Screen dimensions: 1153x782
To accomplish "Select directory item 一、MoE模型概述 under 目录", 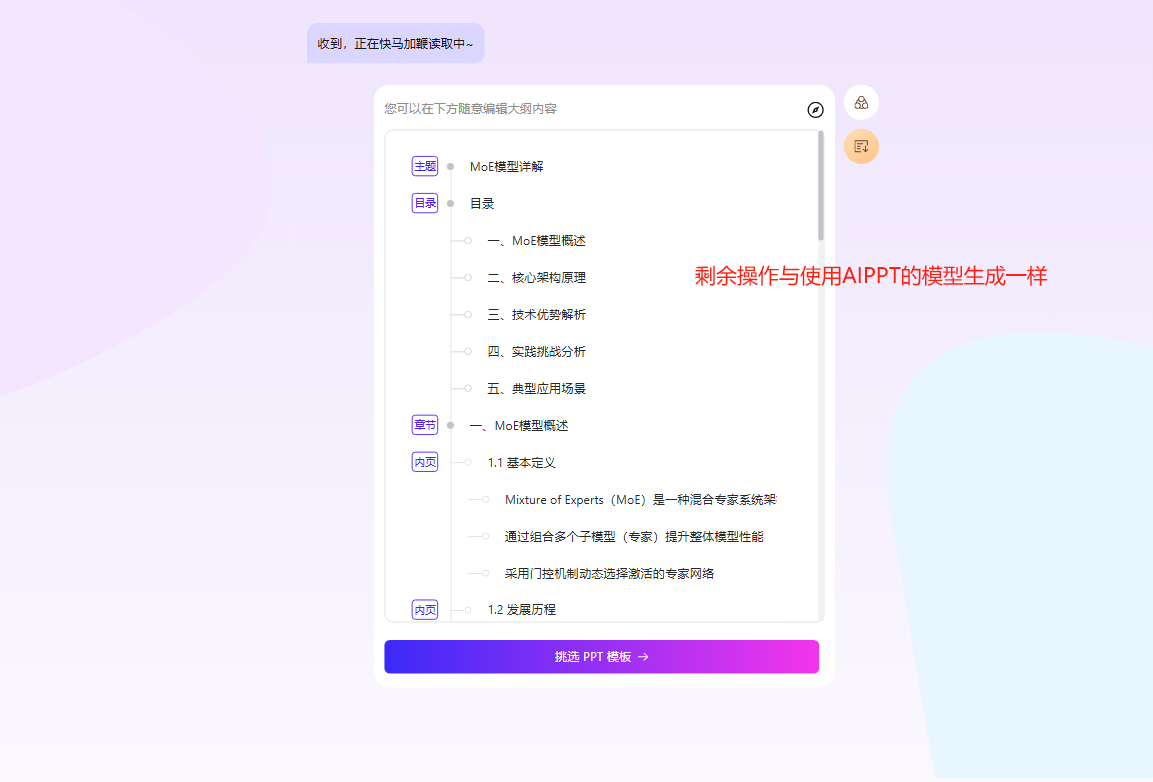I will (536, 241).
